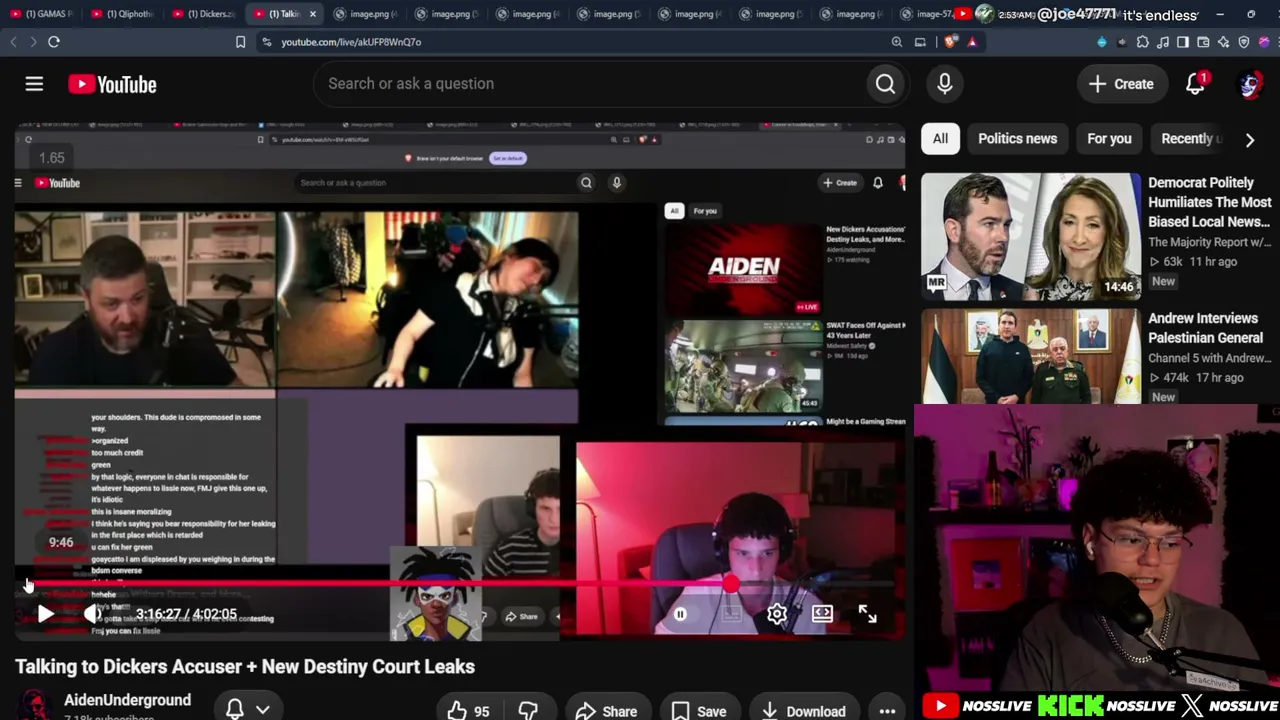
Task: Open the zoom magnifier in the address bar
Action: click(x=897, y=42)
